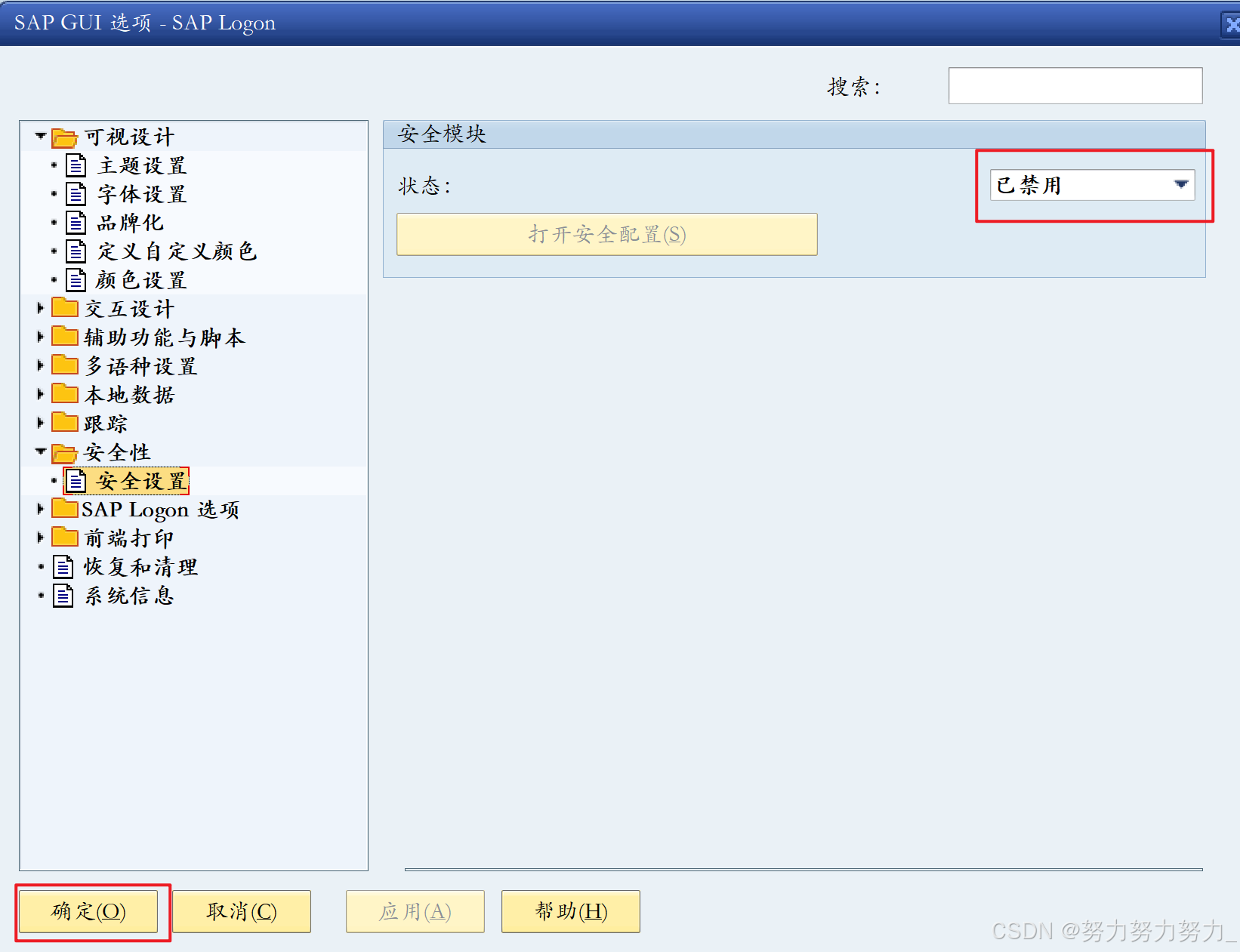
Task: Click the document icon beside 恢复和清理
Action: click(63, 567)
